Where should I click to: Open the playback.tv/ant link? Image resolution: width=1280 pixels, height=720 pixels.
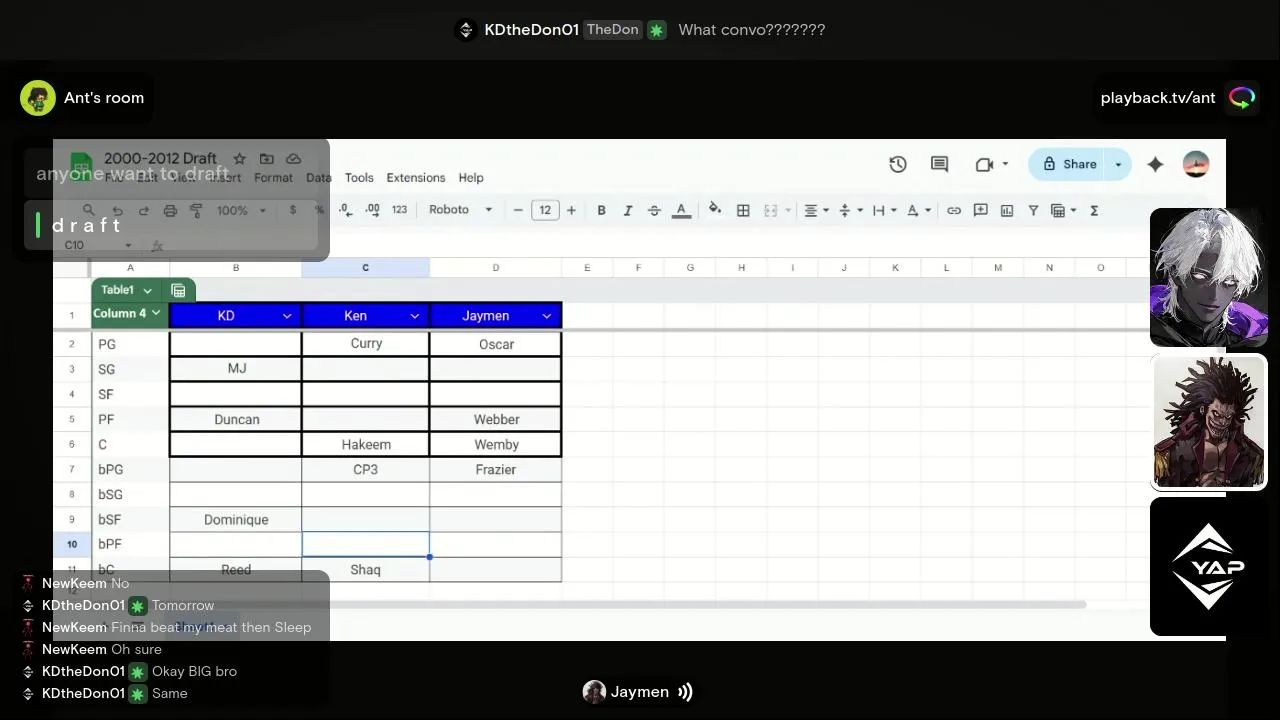pyautogui.click(x=1158, y=98)
